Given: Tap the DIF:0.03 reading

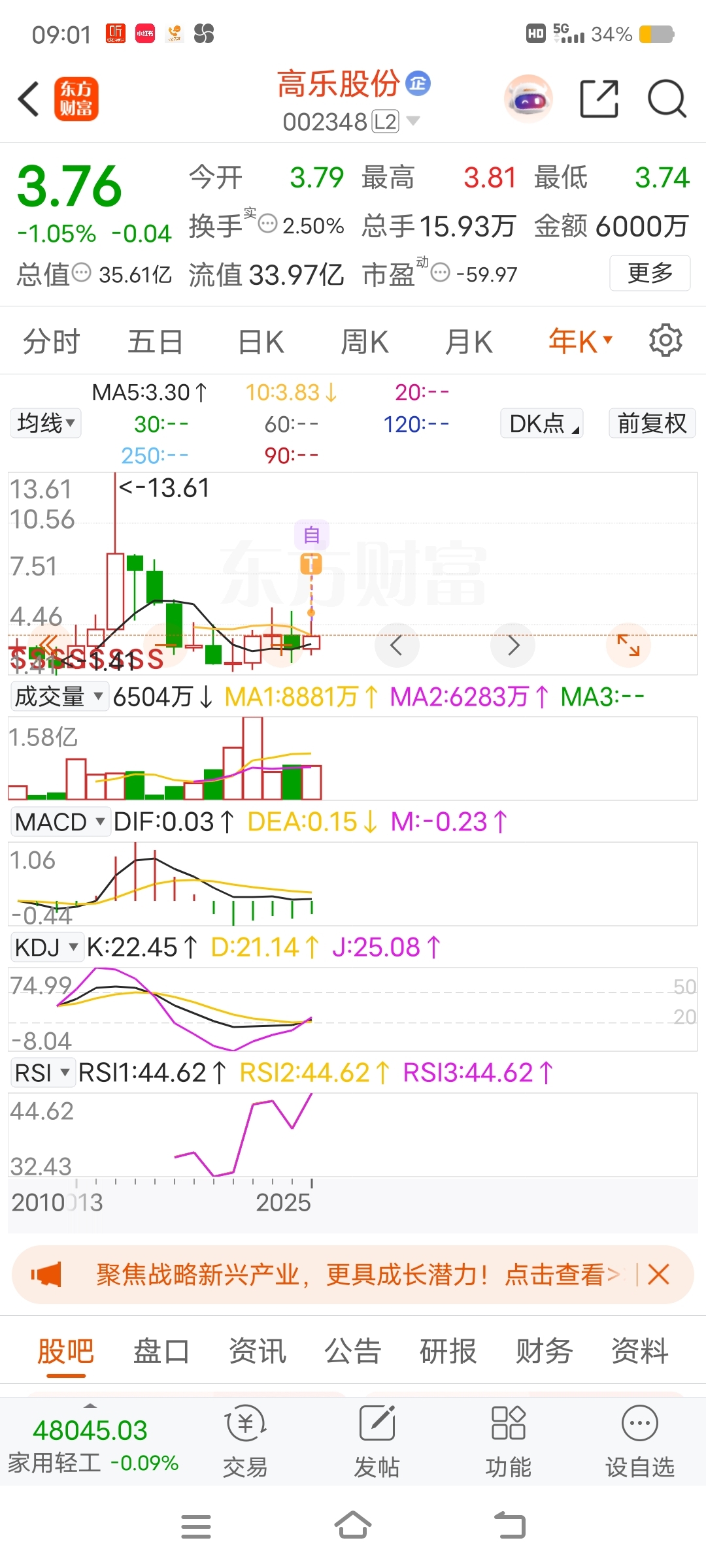Looking at the screenshot, I should click(174, 821).
